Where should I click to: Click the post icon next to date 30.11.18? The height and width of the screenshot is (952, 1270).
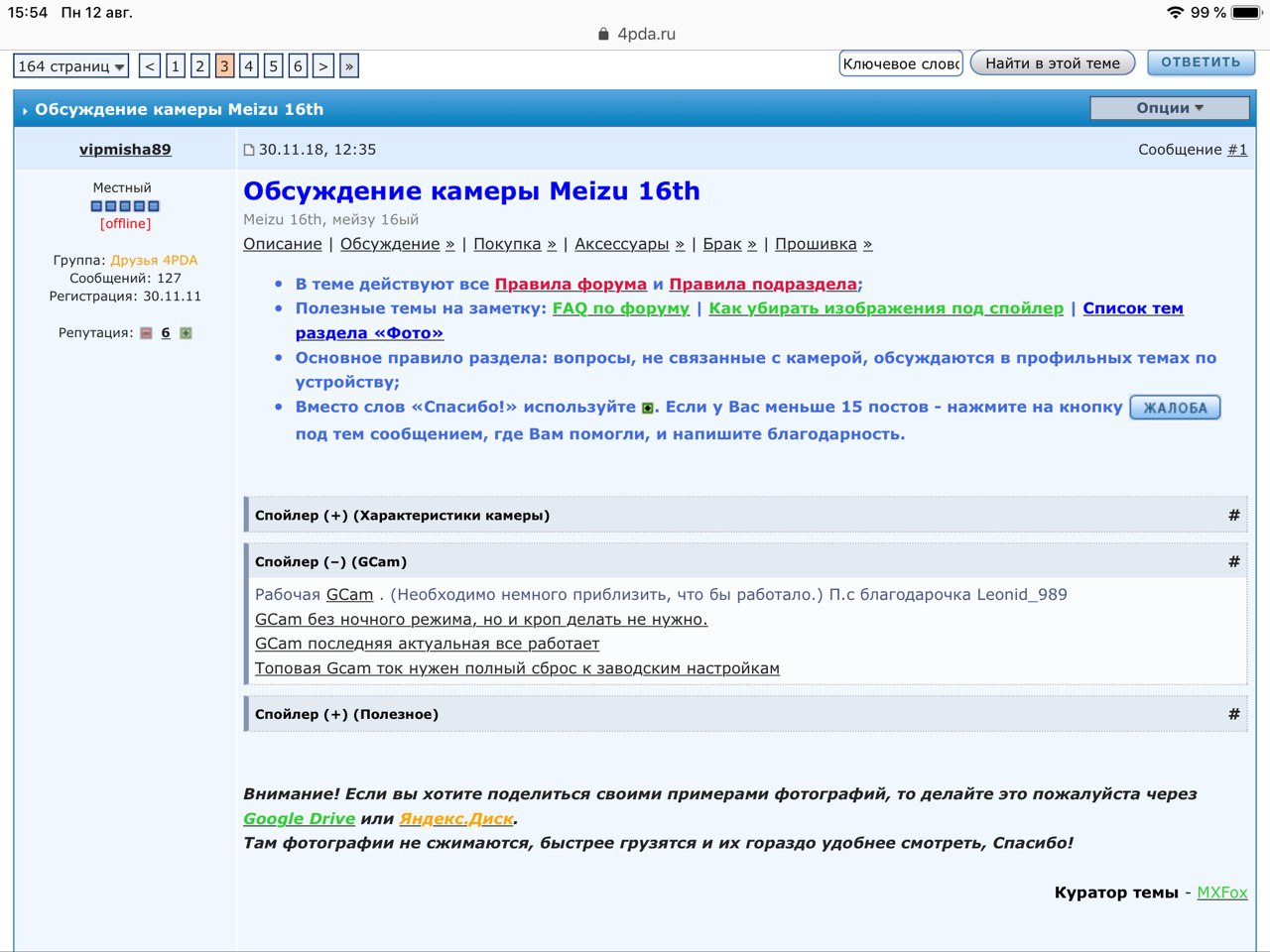(249, 151)
